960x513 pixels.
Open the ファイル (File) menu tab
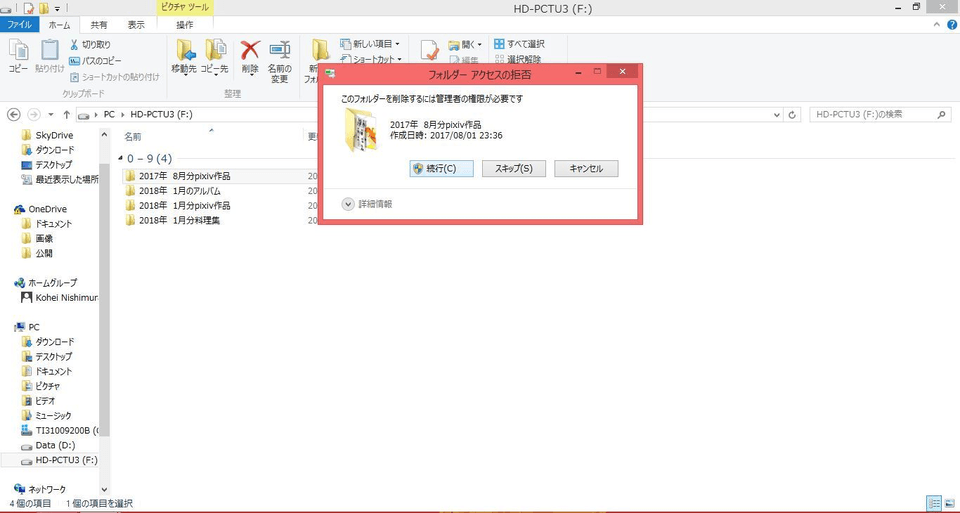pos(20,24)
